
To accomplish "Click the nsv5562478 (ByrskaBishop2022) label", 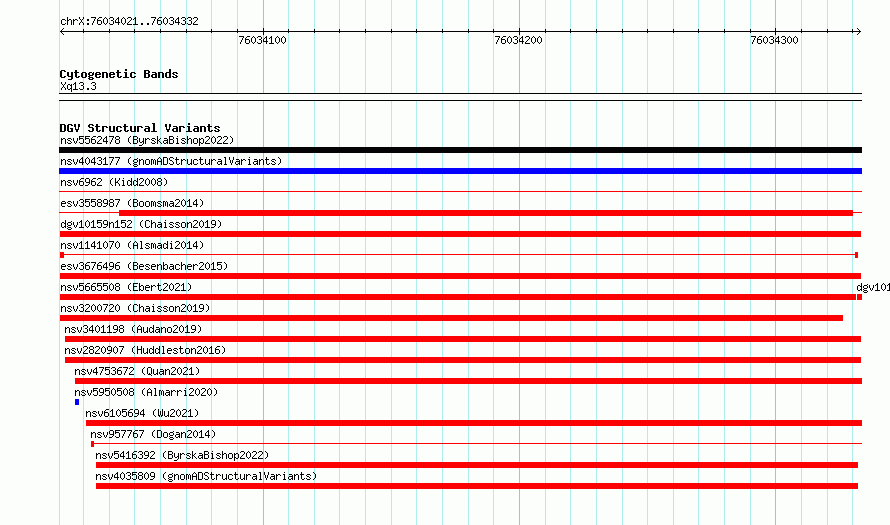I will coord(147,140).
